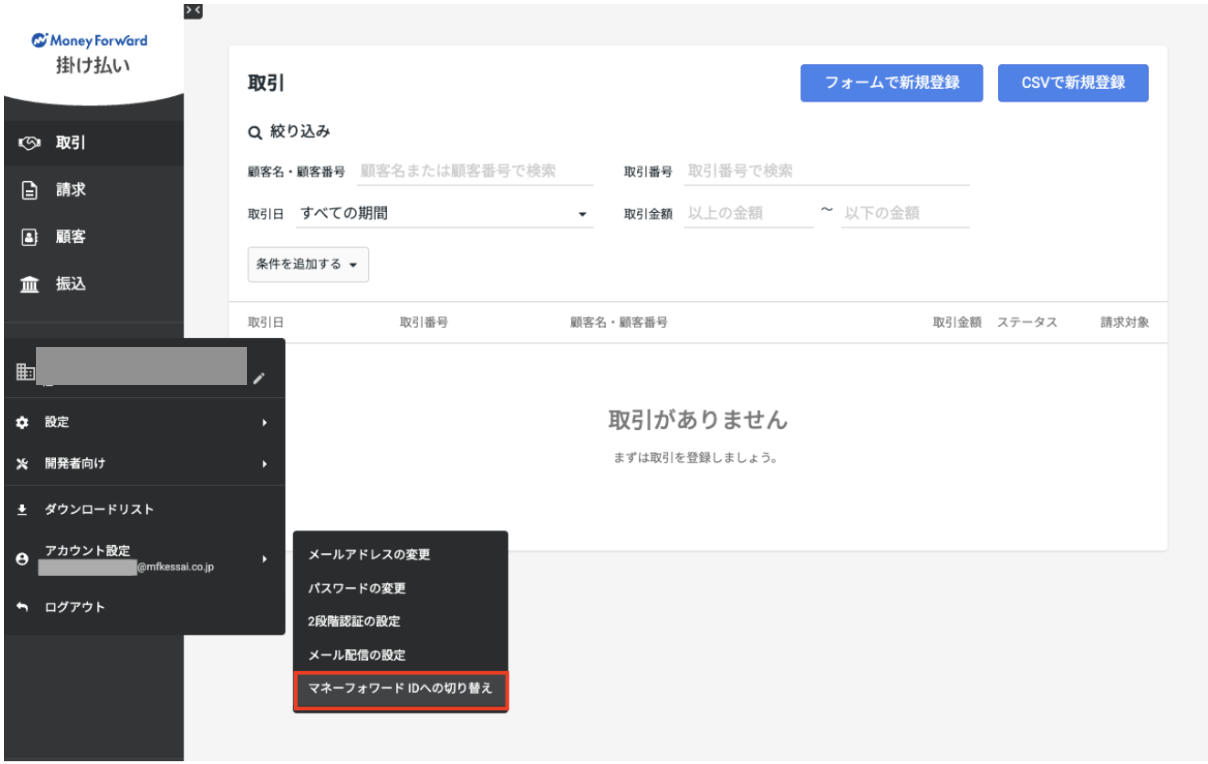The width and height of the screenshot is (1208, 764).
Task: Click the 取引番号 column header
Action: (423, 323)
